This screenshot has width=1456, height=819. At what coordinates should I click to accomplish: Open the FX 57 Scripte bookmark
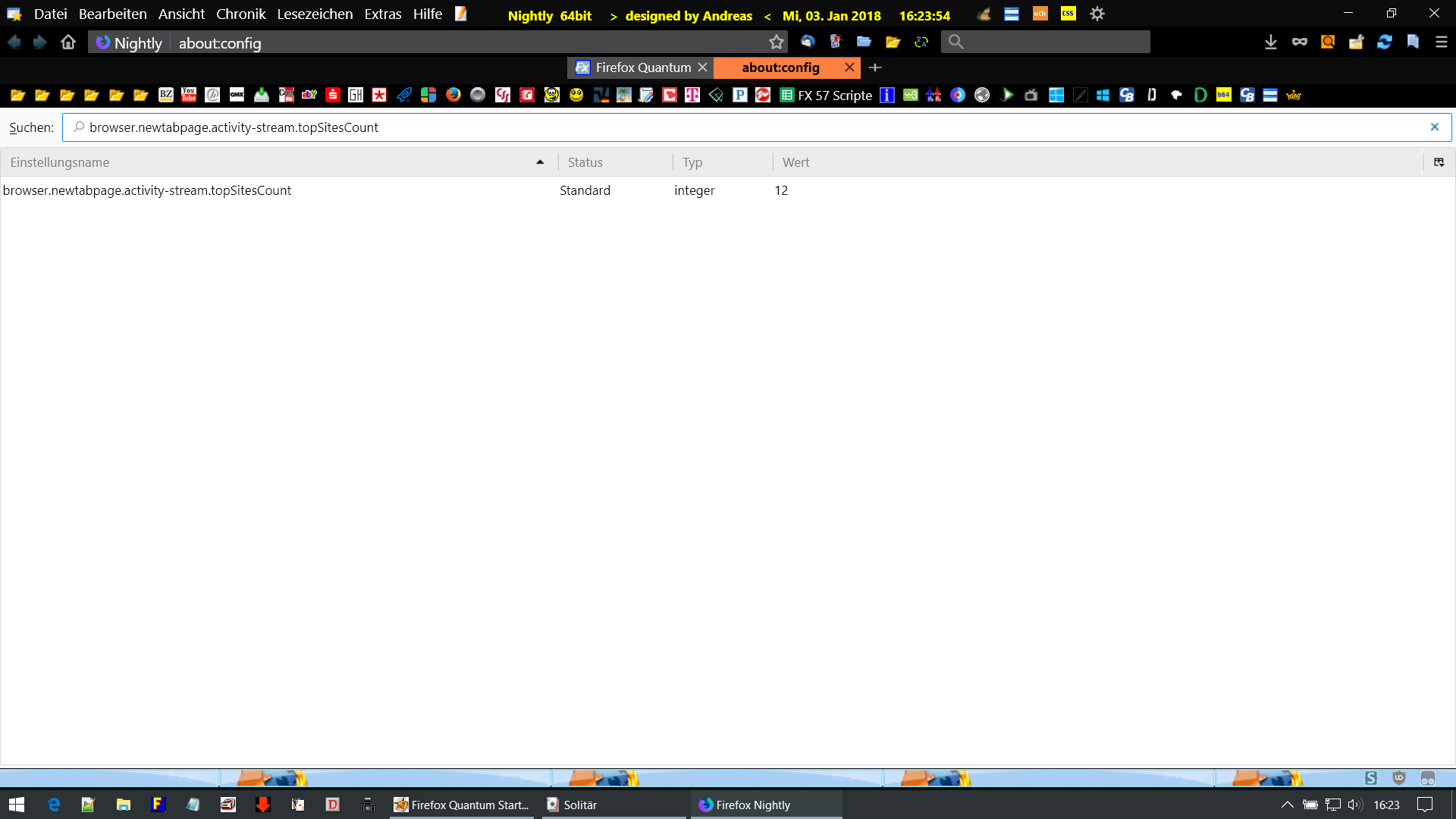(x=827, y=96)
